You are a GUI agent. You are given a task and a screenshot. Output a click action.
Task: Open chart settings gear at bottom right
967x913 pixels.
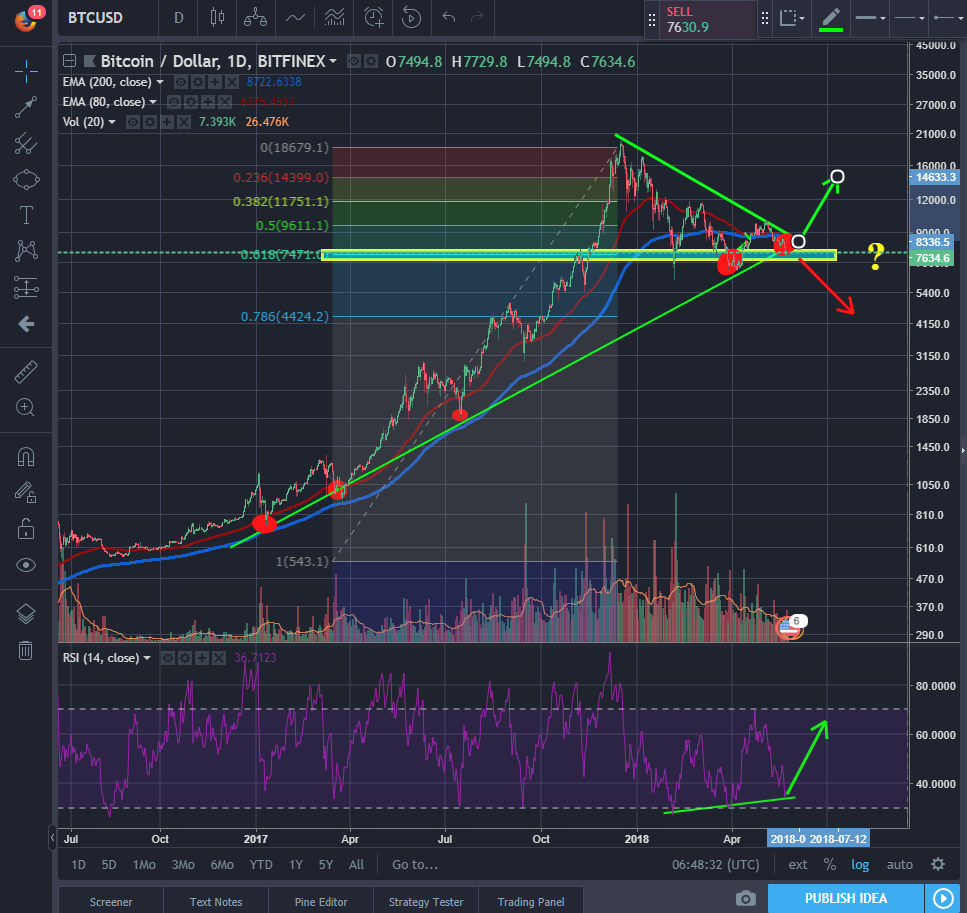[x=938, y=864]
